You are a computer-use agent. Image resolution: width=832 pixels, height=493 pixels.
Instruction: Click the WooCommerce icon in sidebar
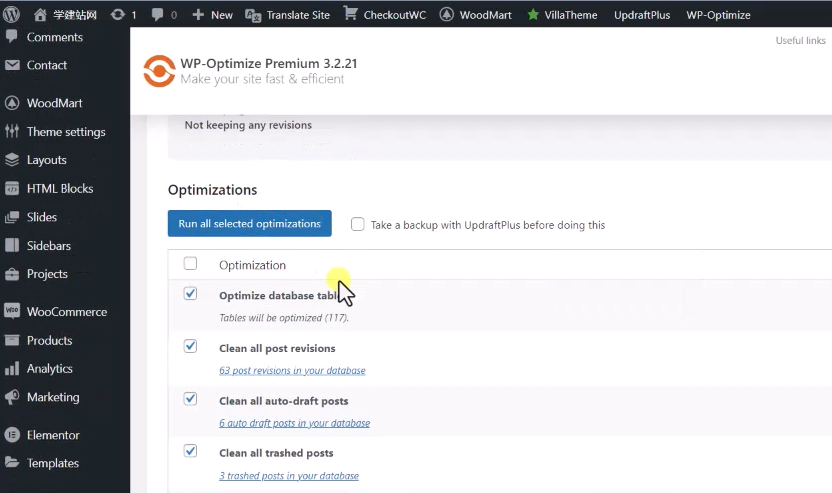coord(12,312)
